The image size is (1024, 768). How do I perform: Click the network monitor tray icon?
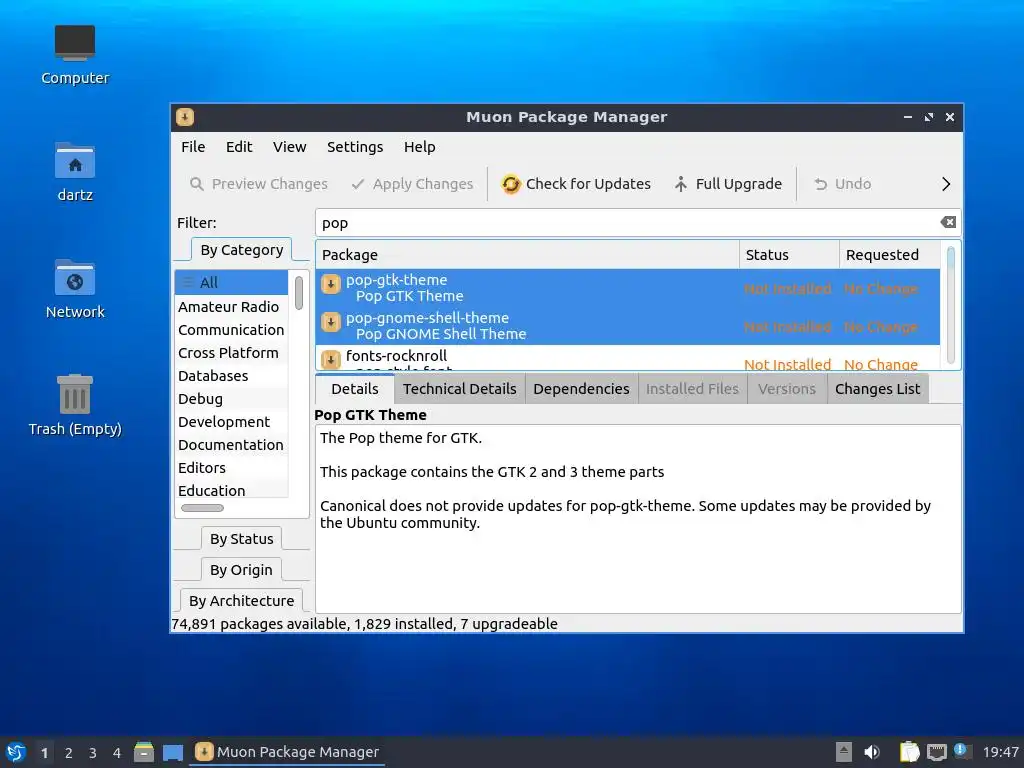tap(937, 752)
